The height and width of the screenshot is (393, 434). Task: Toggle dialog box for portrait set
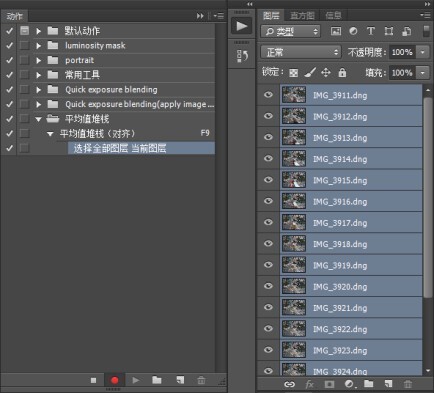click(x=24, y=60)
